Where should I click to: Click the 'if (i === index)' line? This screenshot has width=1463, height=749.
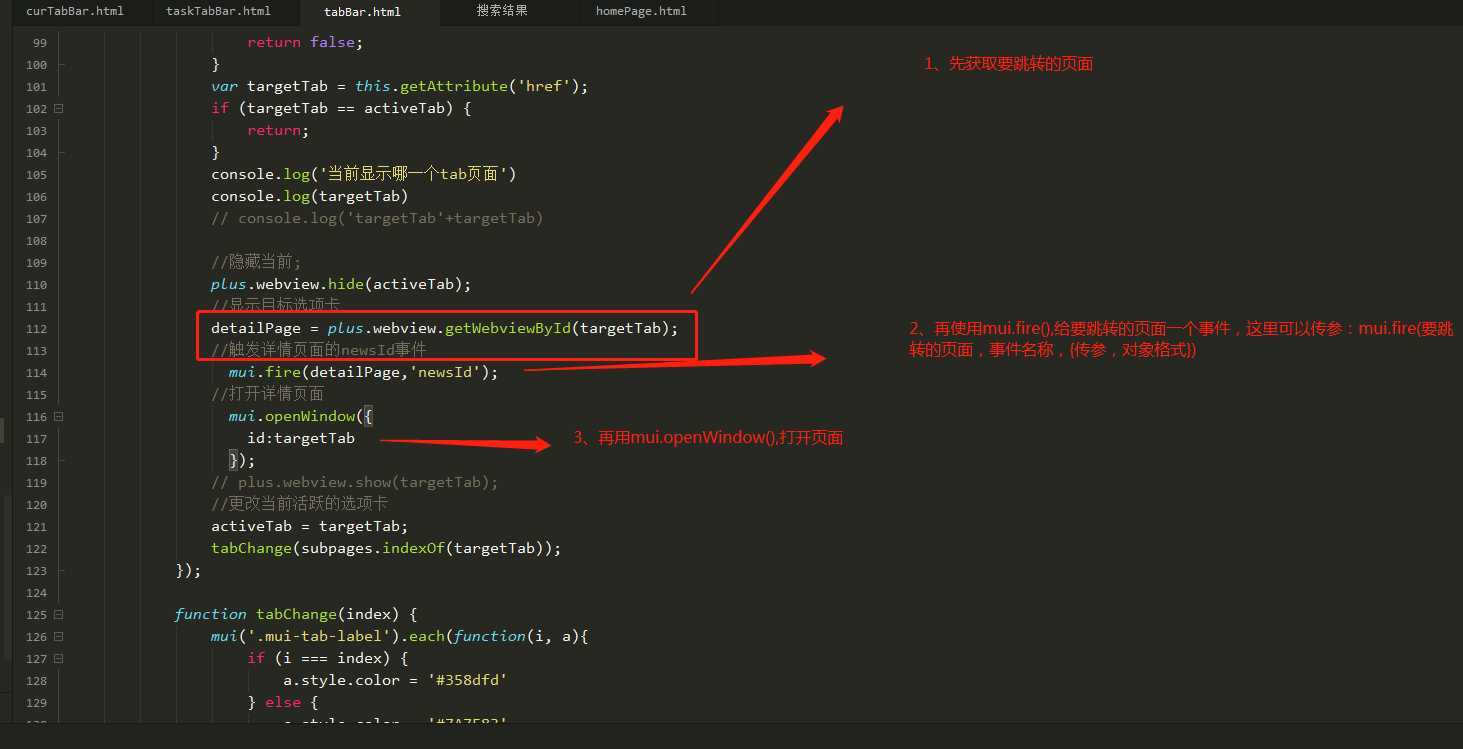click(329, 658)
